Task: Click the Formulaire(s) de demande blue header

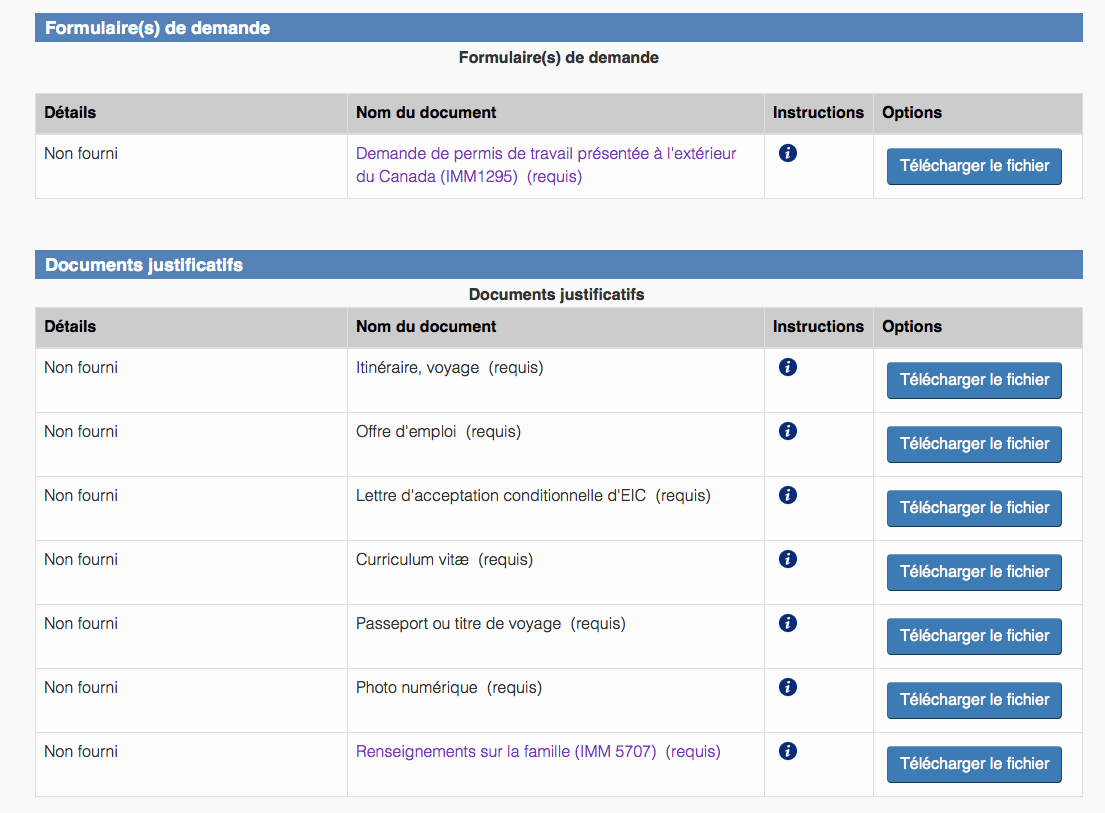Action: [x=558, y=28]
